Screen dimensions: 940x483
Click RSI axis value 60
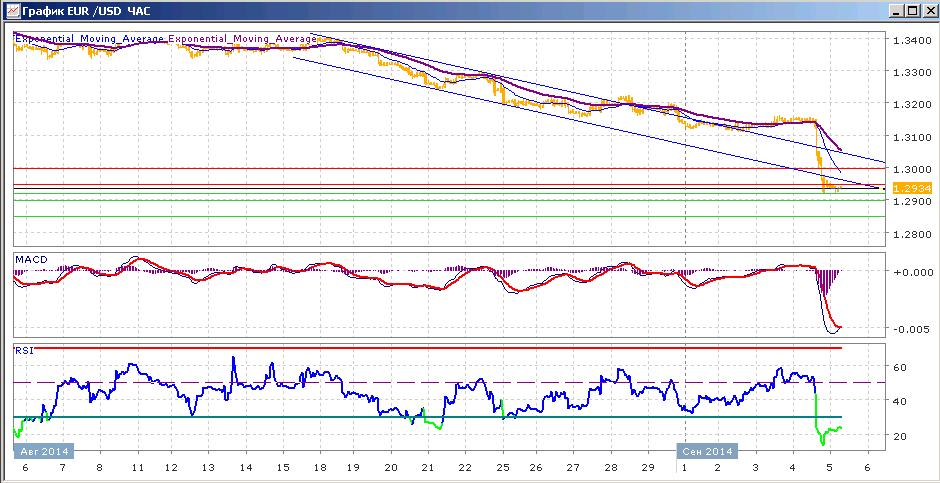900,367
